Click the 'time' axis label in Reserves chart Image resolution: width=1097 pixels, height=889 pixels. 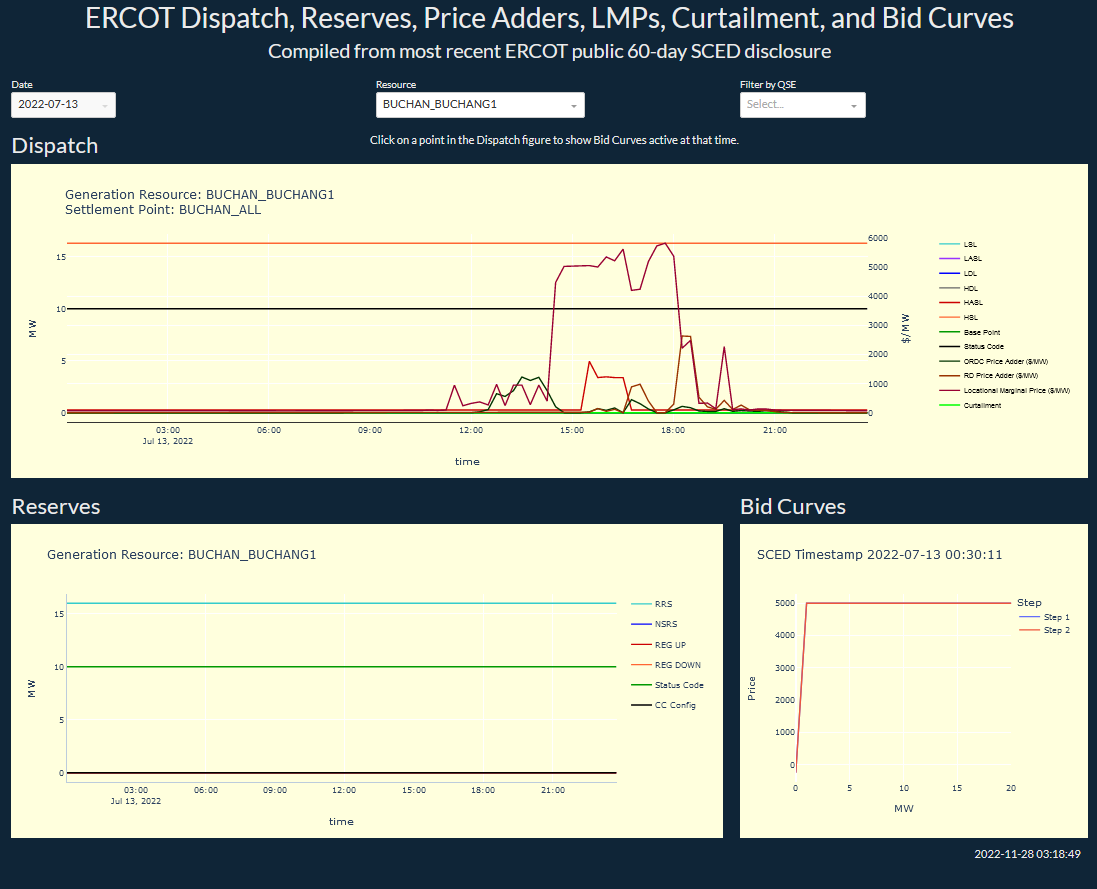pos(341,822)
